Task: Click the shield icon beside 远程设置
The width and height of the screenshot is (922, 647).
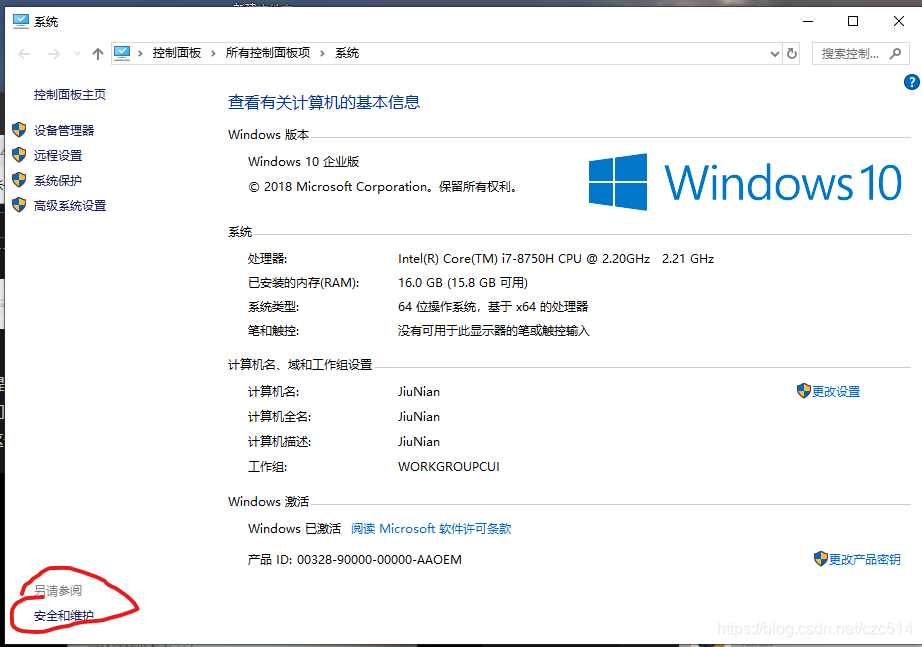Action: coord(19,155)
